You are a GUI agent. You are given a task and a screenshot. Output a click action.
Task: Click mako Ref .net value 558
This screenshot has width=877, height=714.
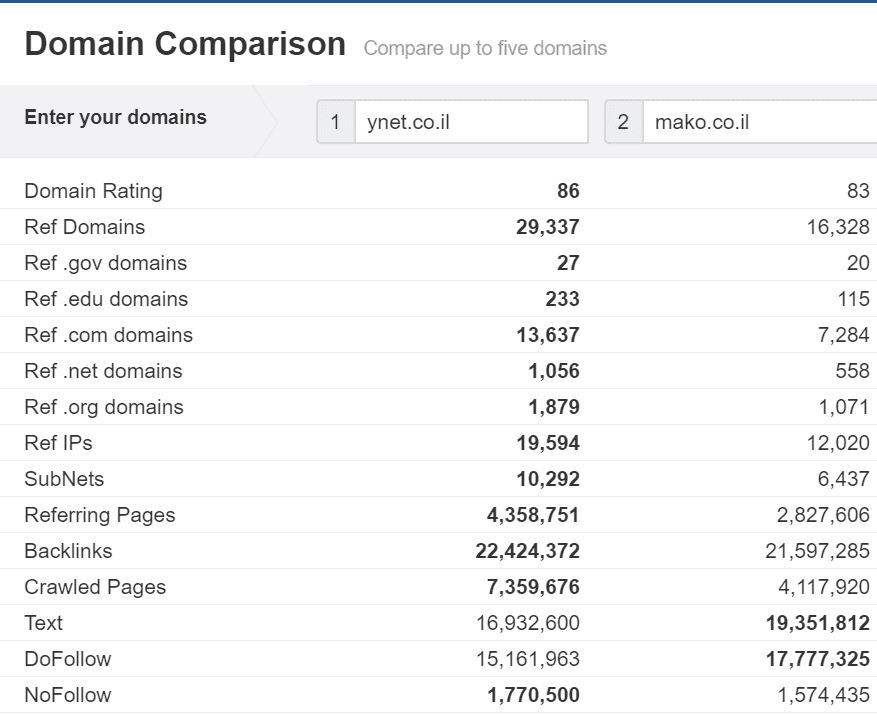point(852,371)
